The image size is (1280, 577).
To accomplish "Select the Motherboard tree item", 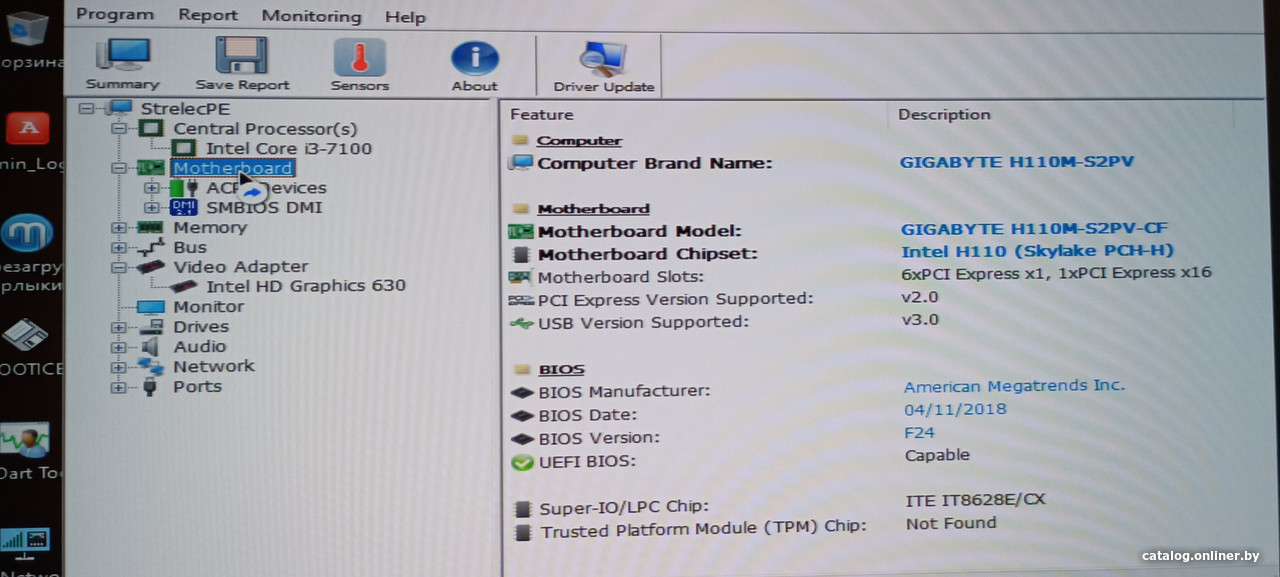I will point(232,168).
